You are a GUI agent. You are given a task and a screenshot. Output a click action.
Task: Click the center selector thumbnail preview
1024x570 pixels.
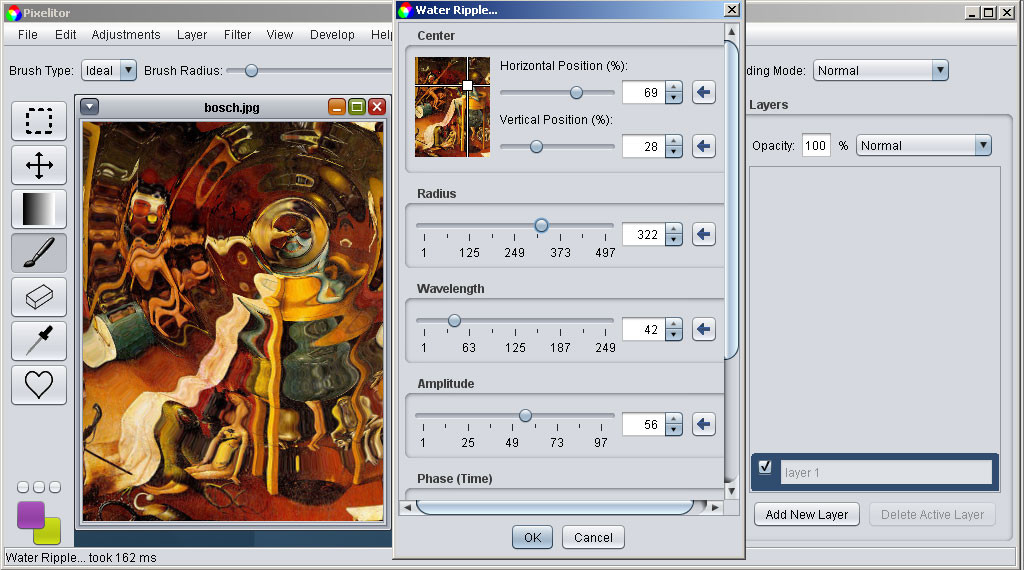[453, 107]
